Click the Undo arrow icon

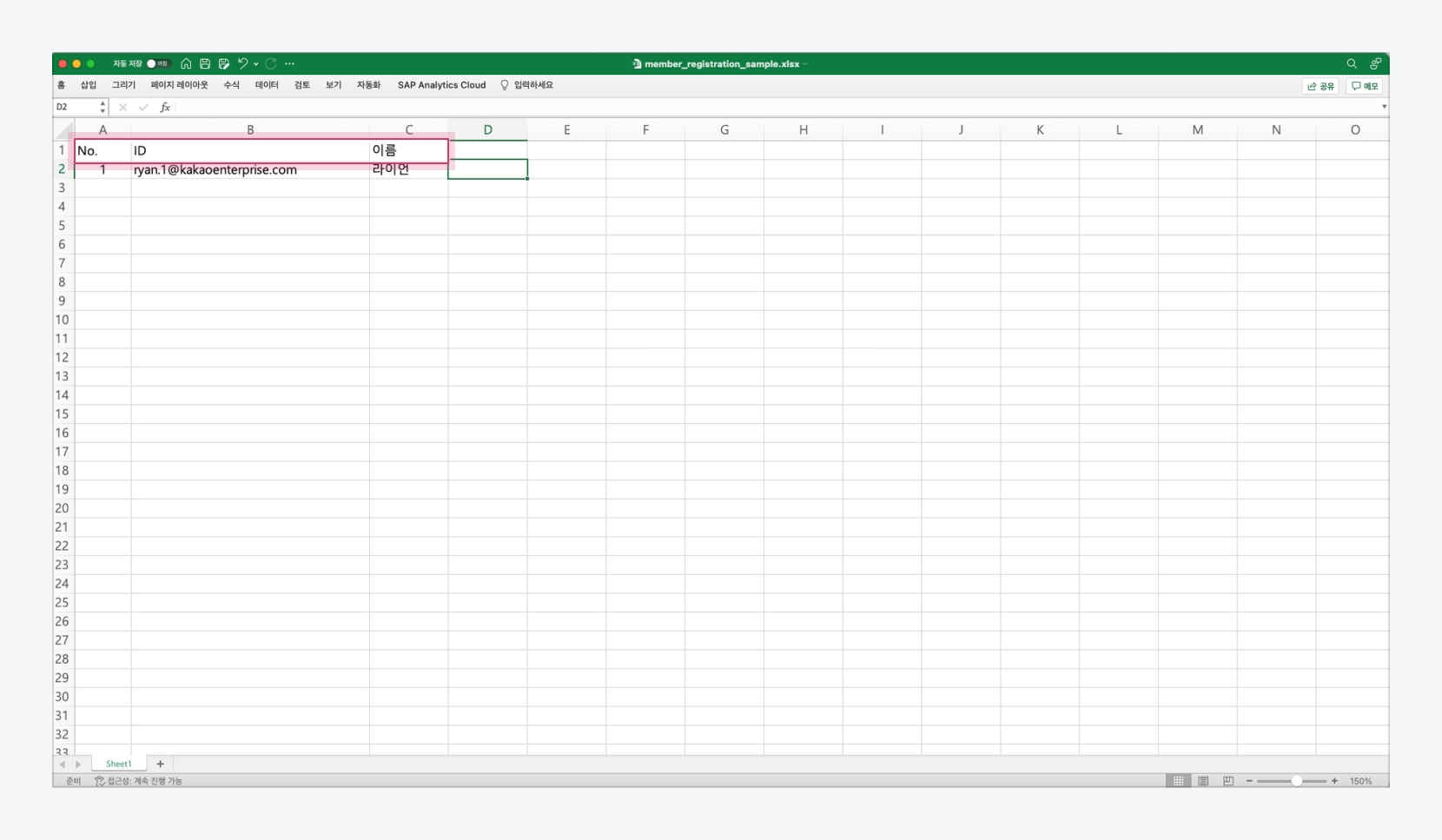coord(242,63)
